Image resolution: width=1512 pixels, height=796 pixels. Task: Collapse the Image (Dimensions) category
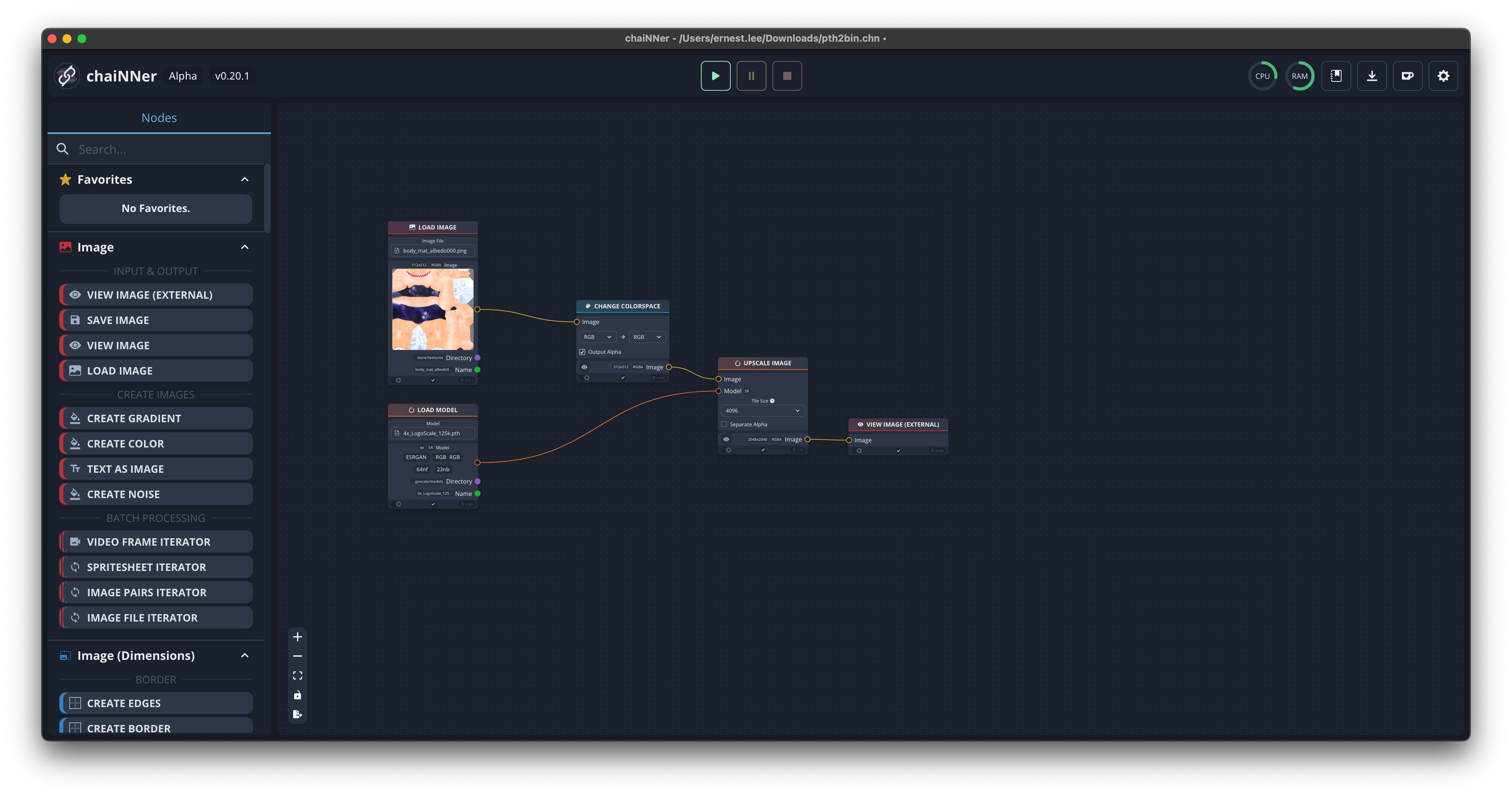click(x=245, y=656)
